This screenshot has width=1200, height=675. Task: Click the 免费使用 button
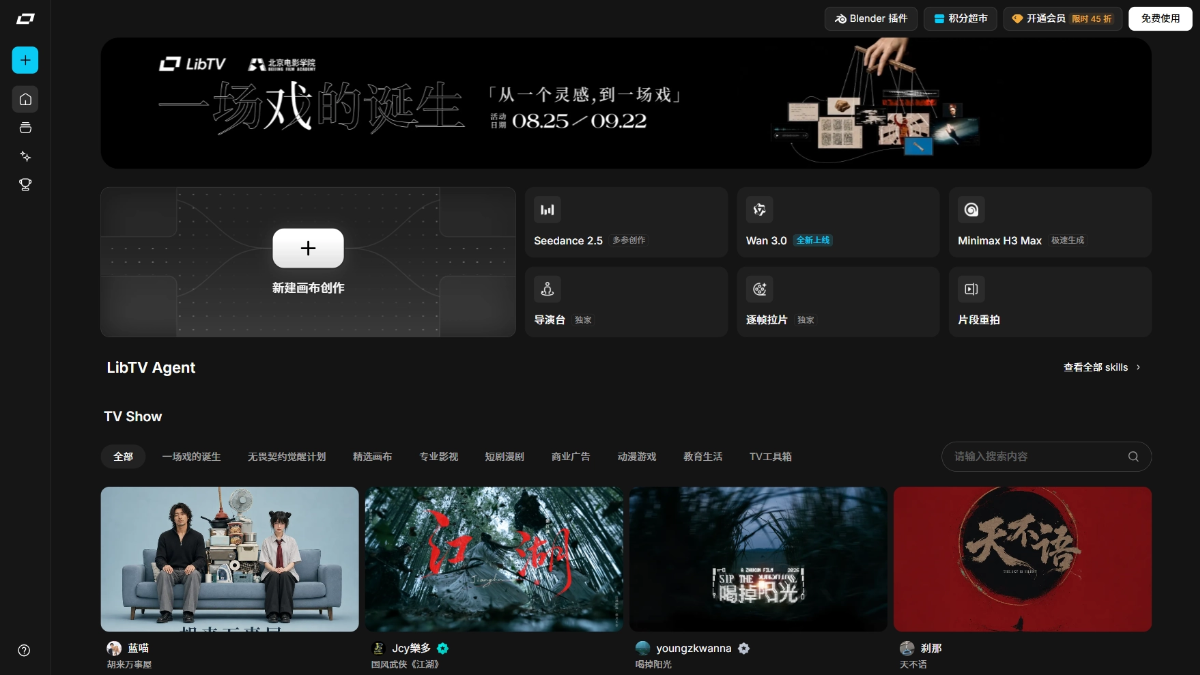[1160, 19]
